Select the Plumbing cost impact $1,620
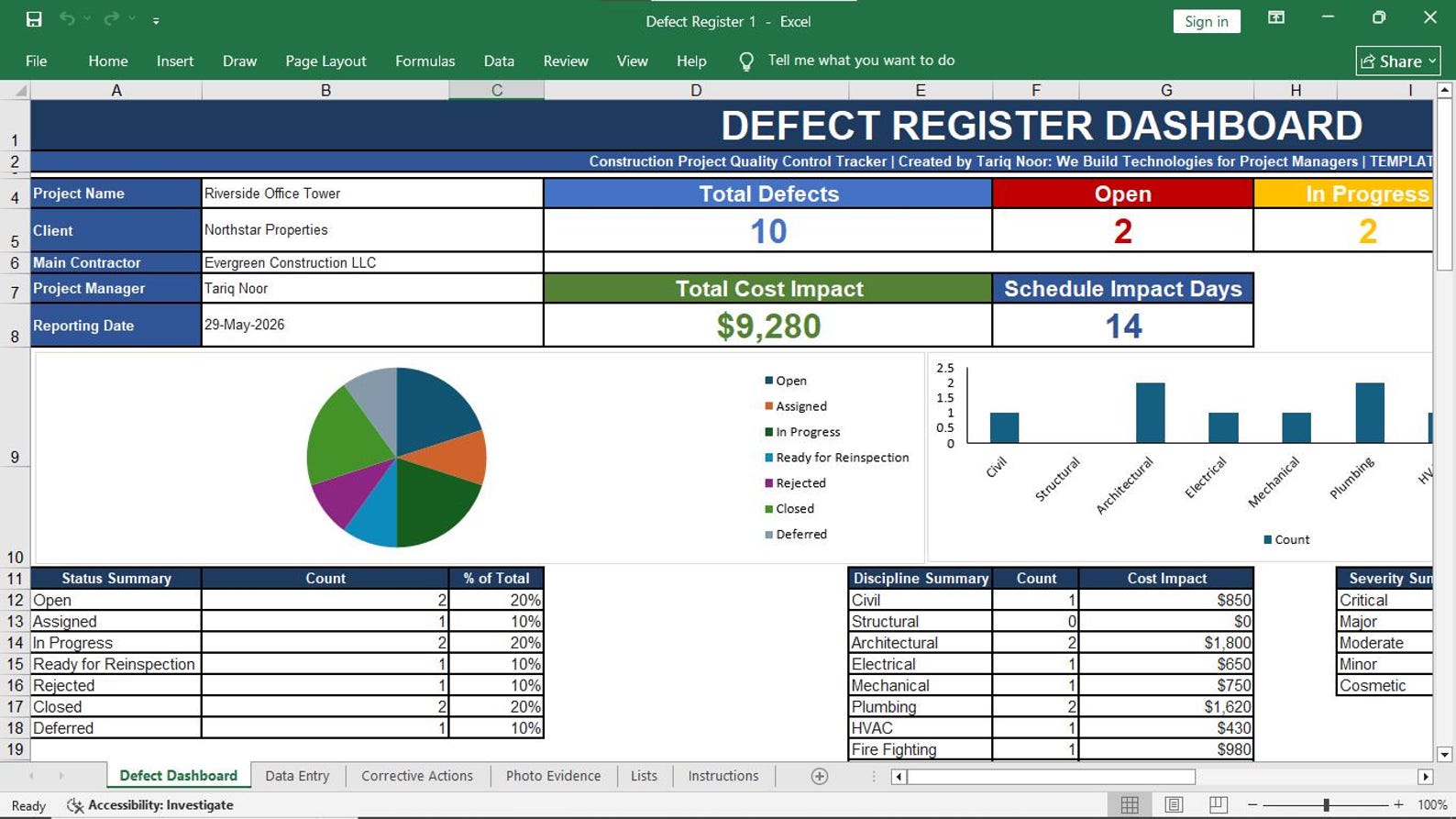Screen dimensions: 1456x819 [x=1166, y=707]
